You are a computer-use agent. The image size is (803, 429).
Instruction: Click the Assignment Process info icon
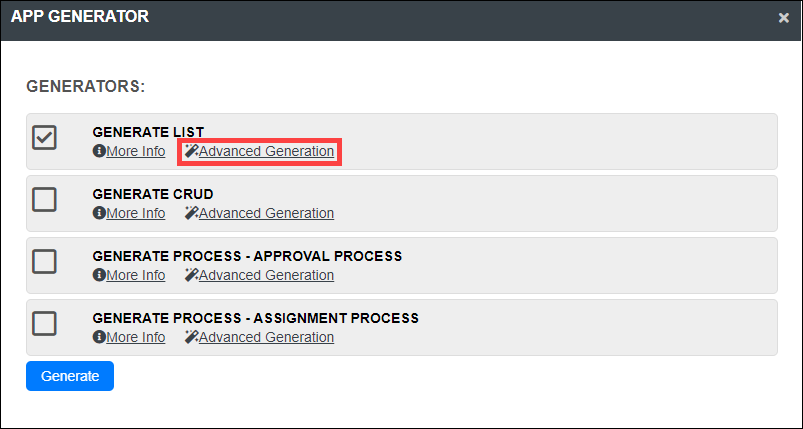(x=99, y=337)
